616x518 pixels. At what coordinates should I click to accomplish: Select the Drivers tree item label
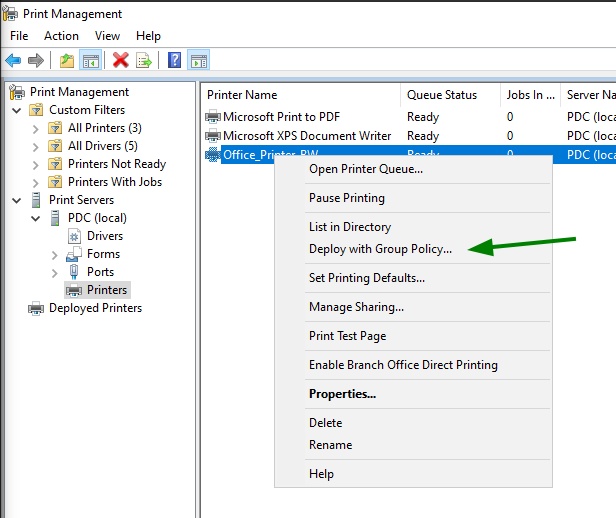pyautogui.click(x=105, y=236)
